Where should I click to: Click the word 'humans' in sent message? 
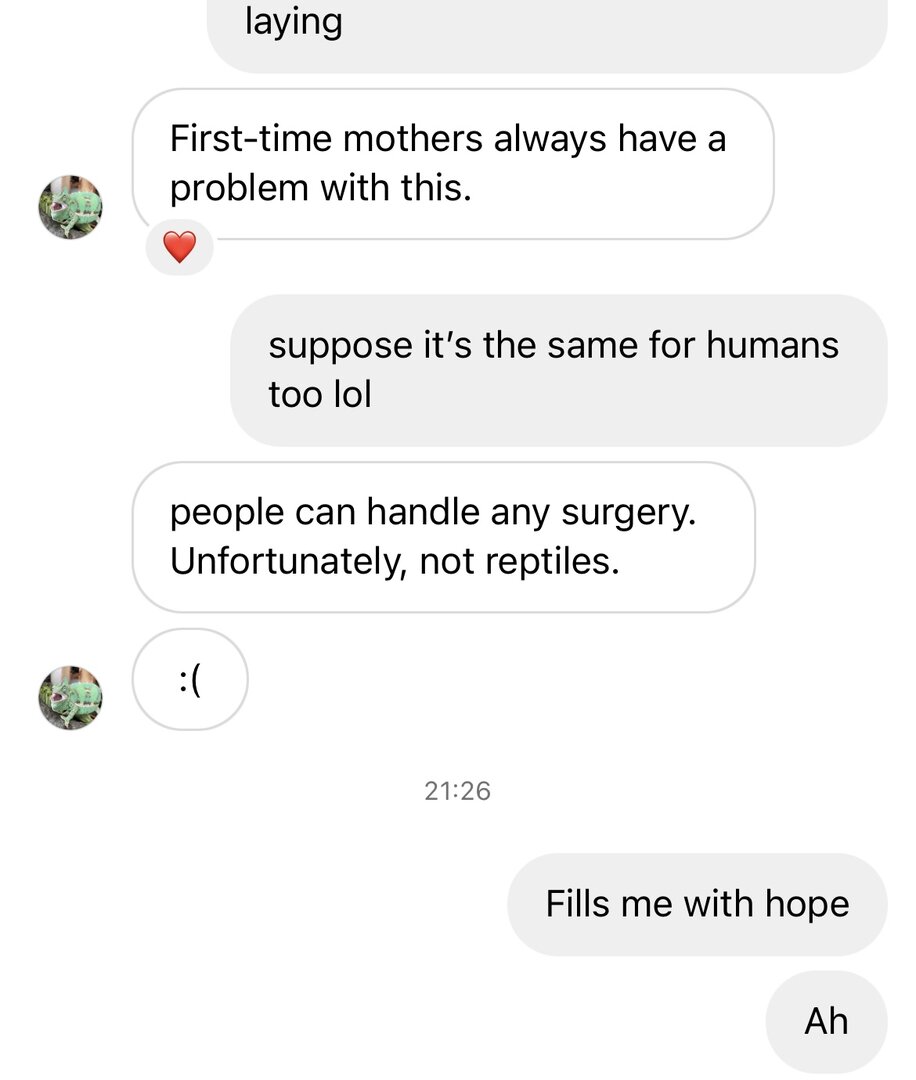click(772, 345)
